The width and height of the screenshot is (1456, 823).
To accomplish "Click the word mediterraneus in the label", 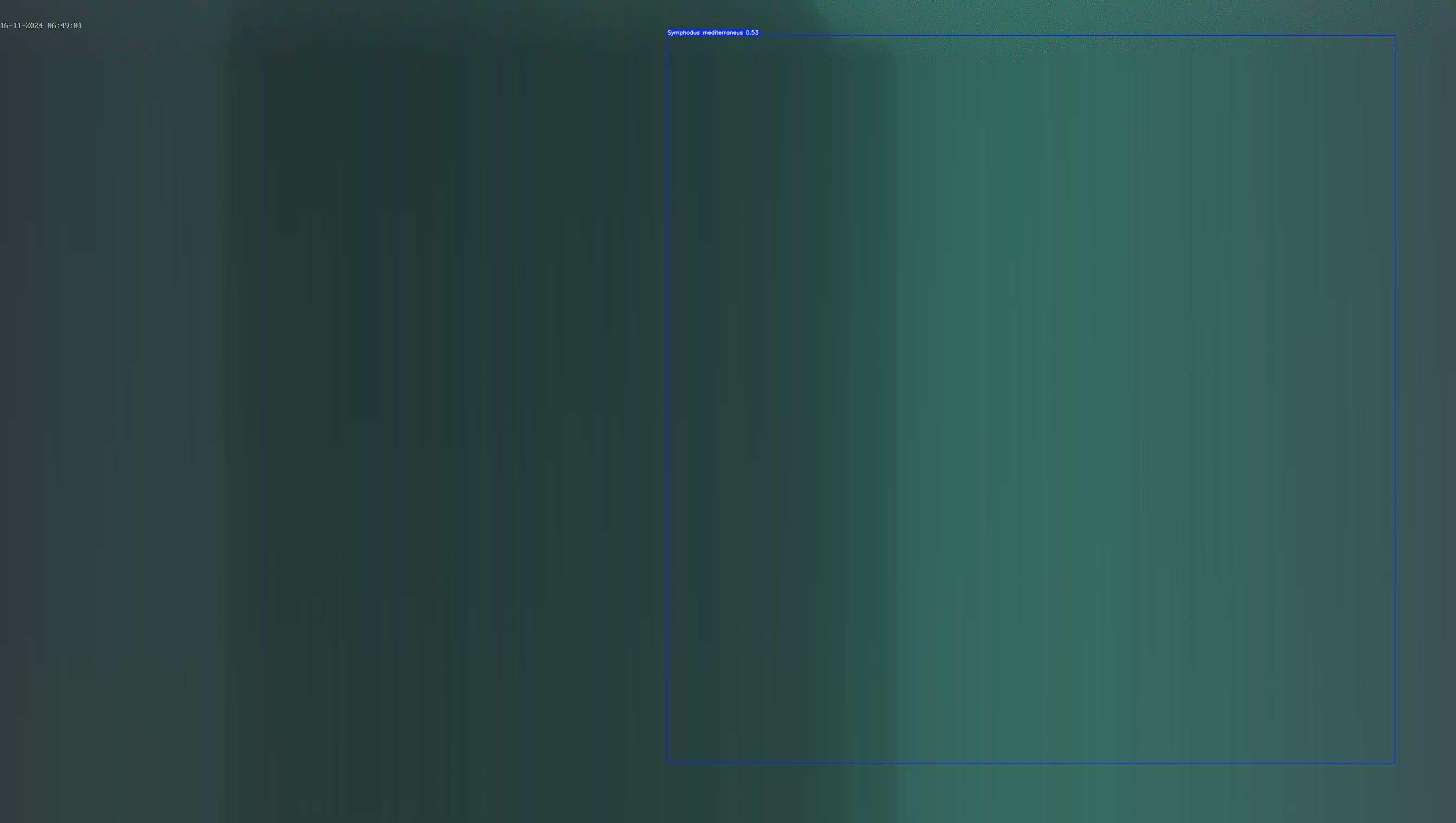I will [722, 33].
